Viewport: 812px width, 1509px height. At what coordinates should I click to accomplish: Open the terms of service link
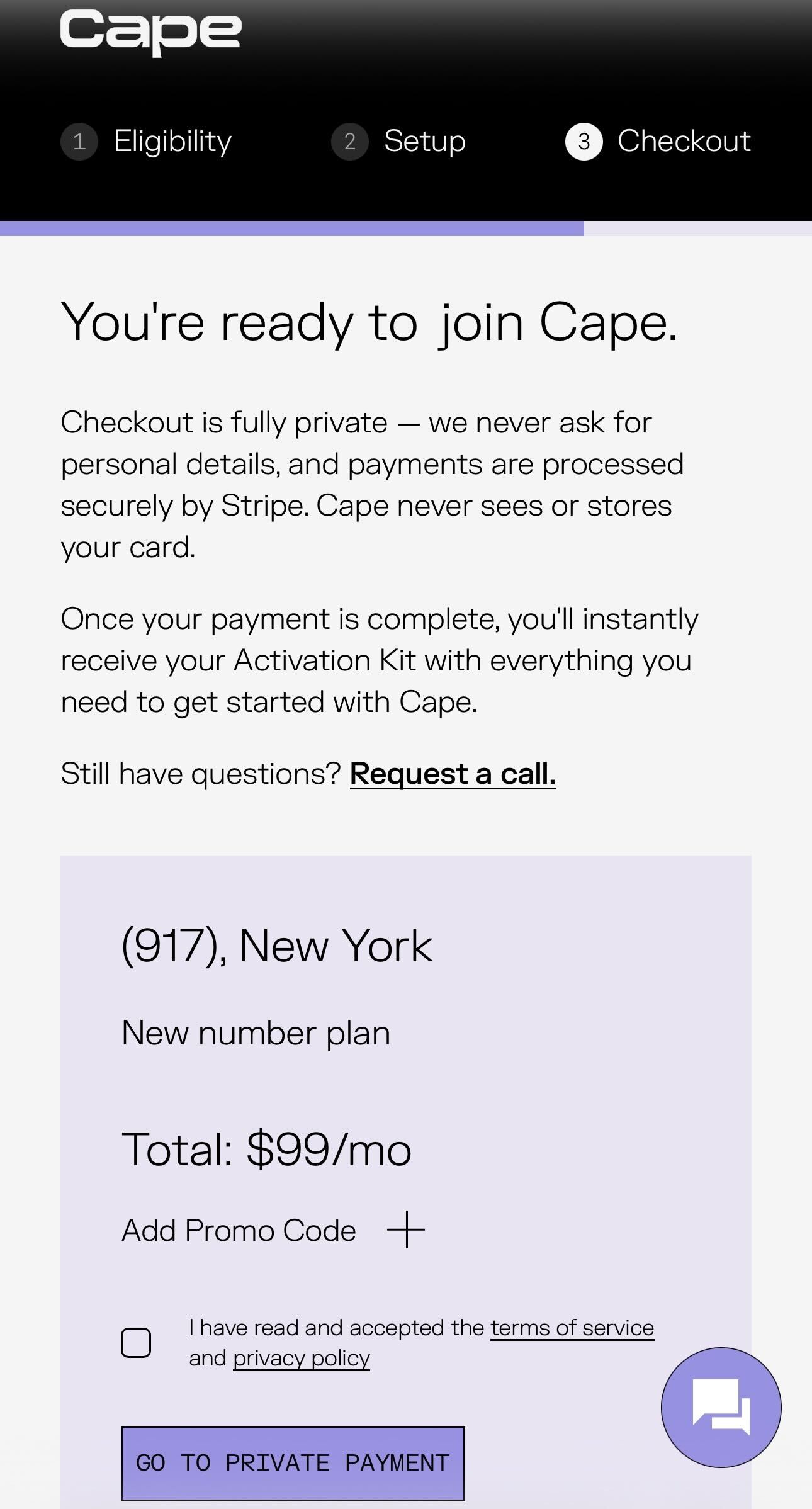(572, 1327)
